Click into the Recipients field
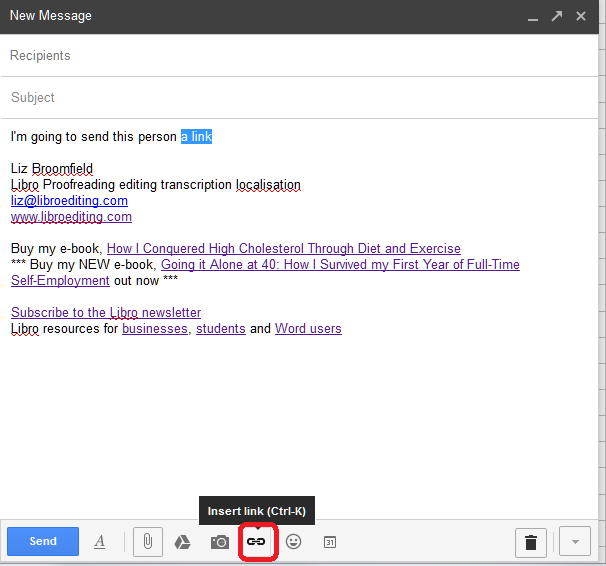 300,56
